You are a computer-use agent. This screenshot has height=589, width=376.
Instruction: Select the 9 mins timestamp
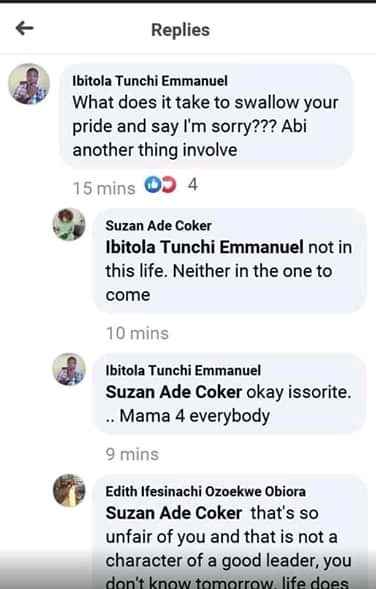(x=132, y=455)
